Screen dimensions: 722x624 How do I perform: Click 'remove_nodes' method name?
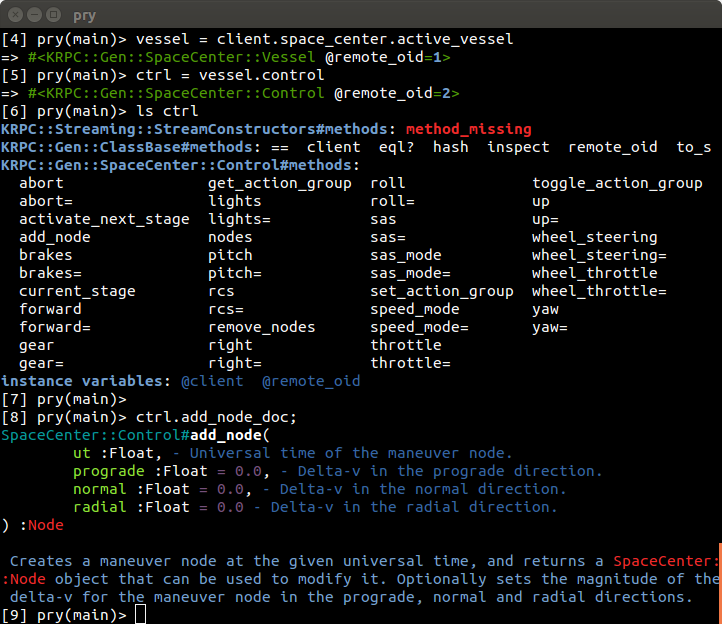262,327
